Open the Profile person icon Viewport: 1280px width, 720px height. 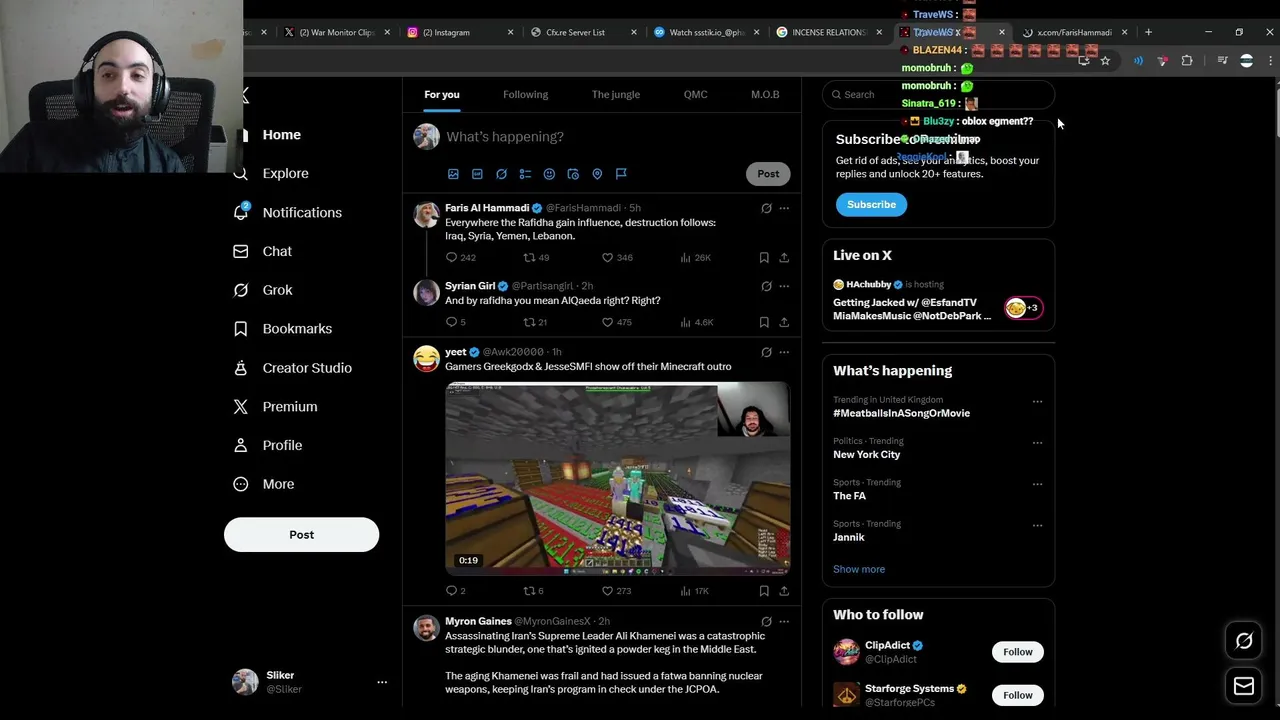(241, 445)
